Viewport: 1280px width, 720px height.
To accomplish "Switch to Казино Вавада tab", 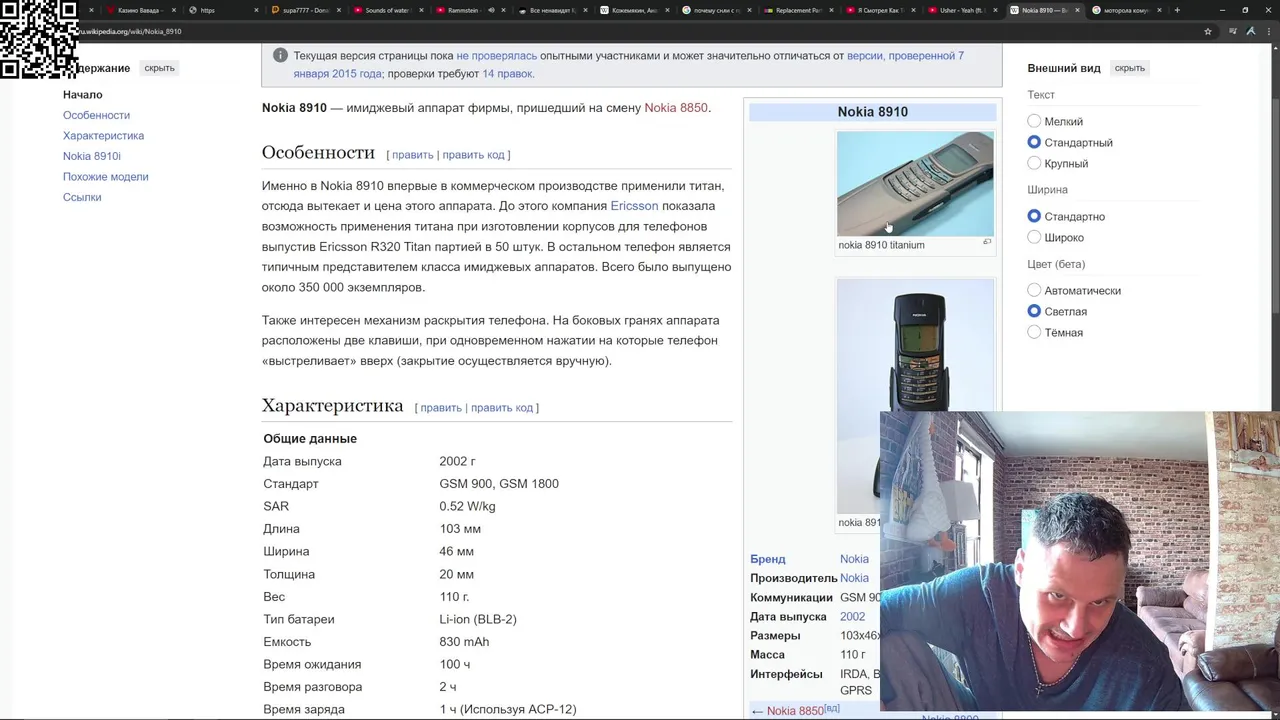I will coord(140,10).
